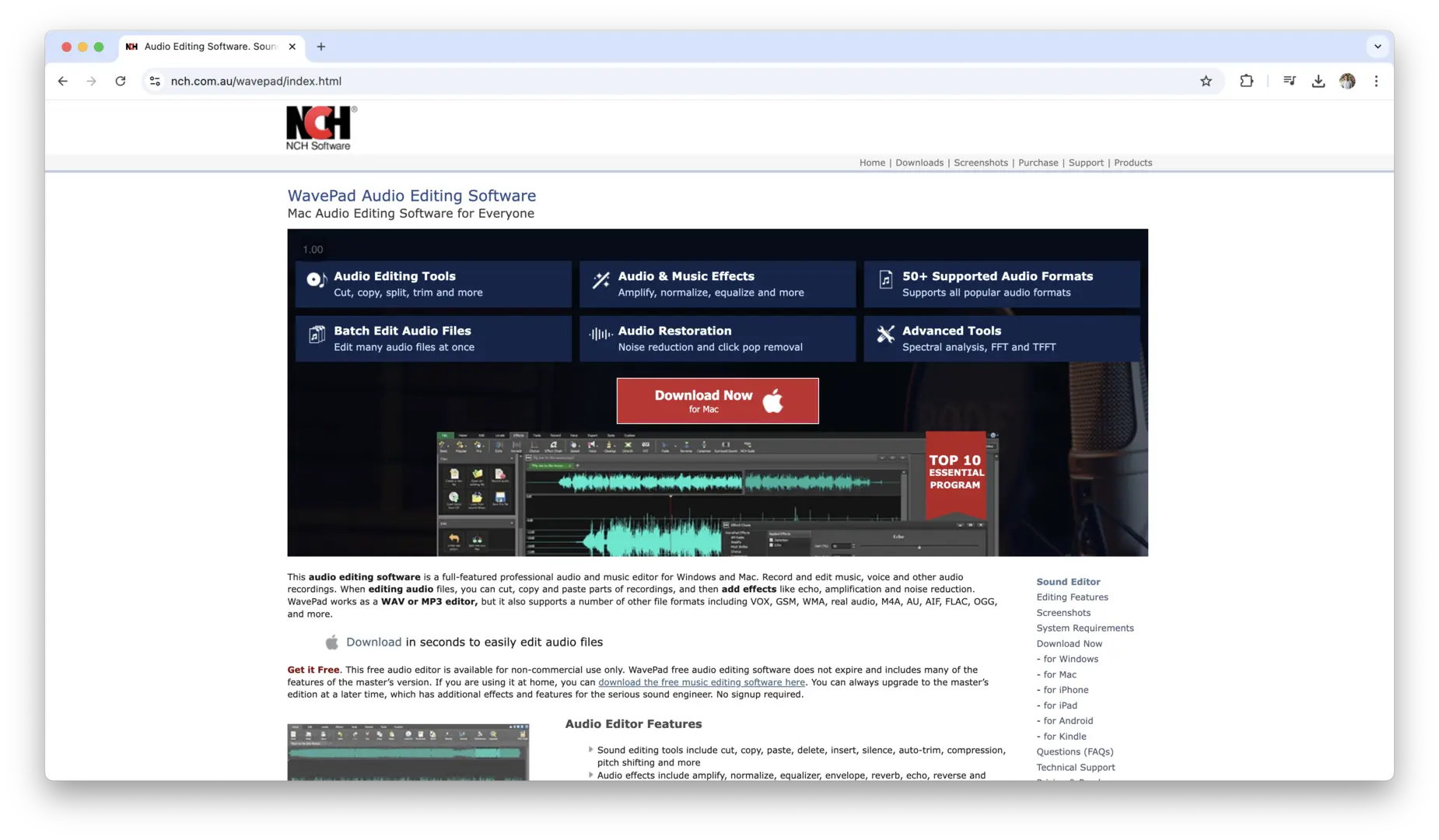Choose the 'for Windows' download link

[x=1070, y=660]
